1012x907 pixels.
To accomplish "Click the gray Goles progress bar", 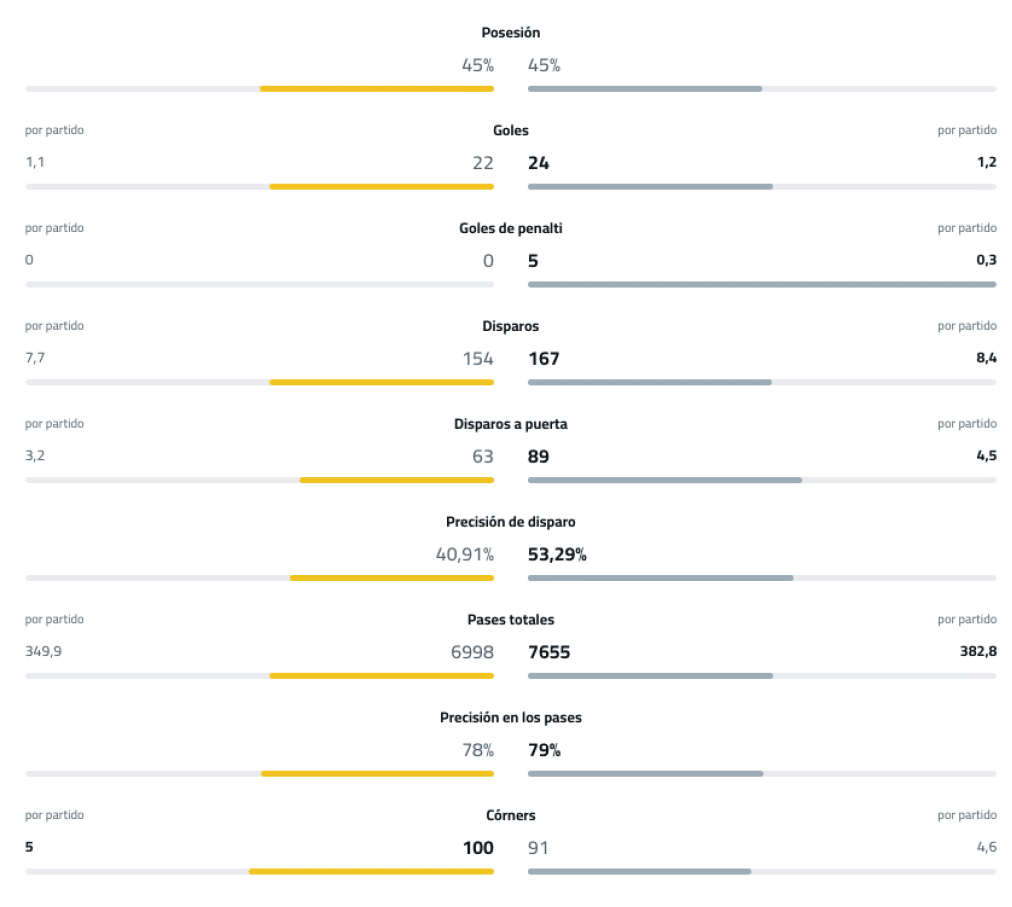I will [x=650, y=187].
